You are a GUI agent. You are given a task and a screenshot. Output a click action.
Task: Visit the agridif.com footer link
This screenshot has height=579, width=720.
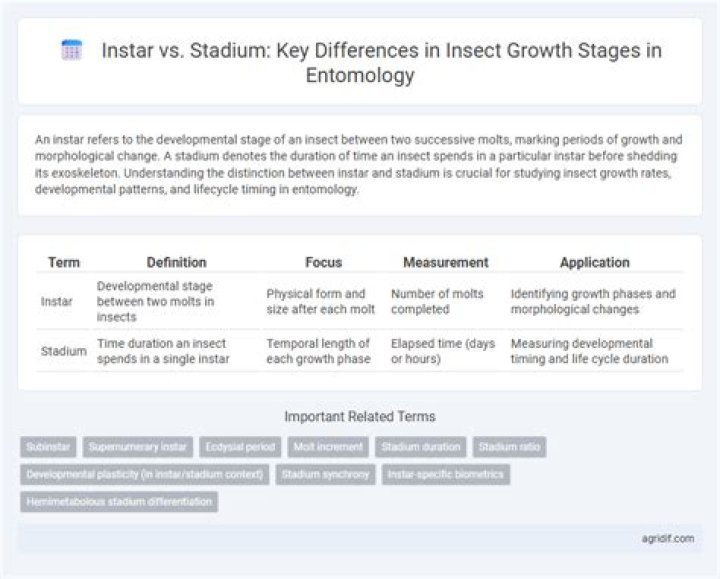click(668, 538)
